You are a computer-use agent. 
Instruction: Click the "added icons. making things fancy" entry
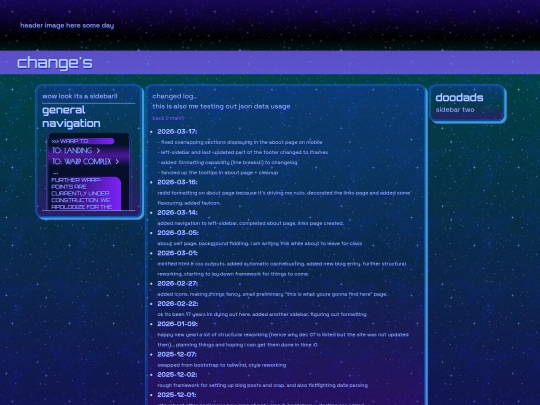point(272,294)
